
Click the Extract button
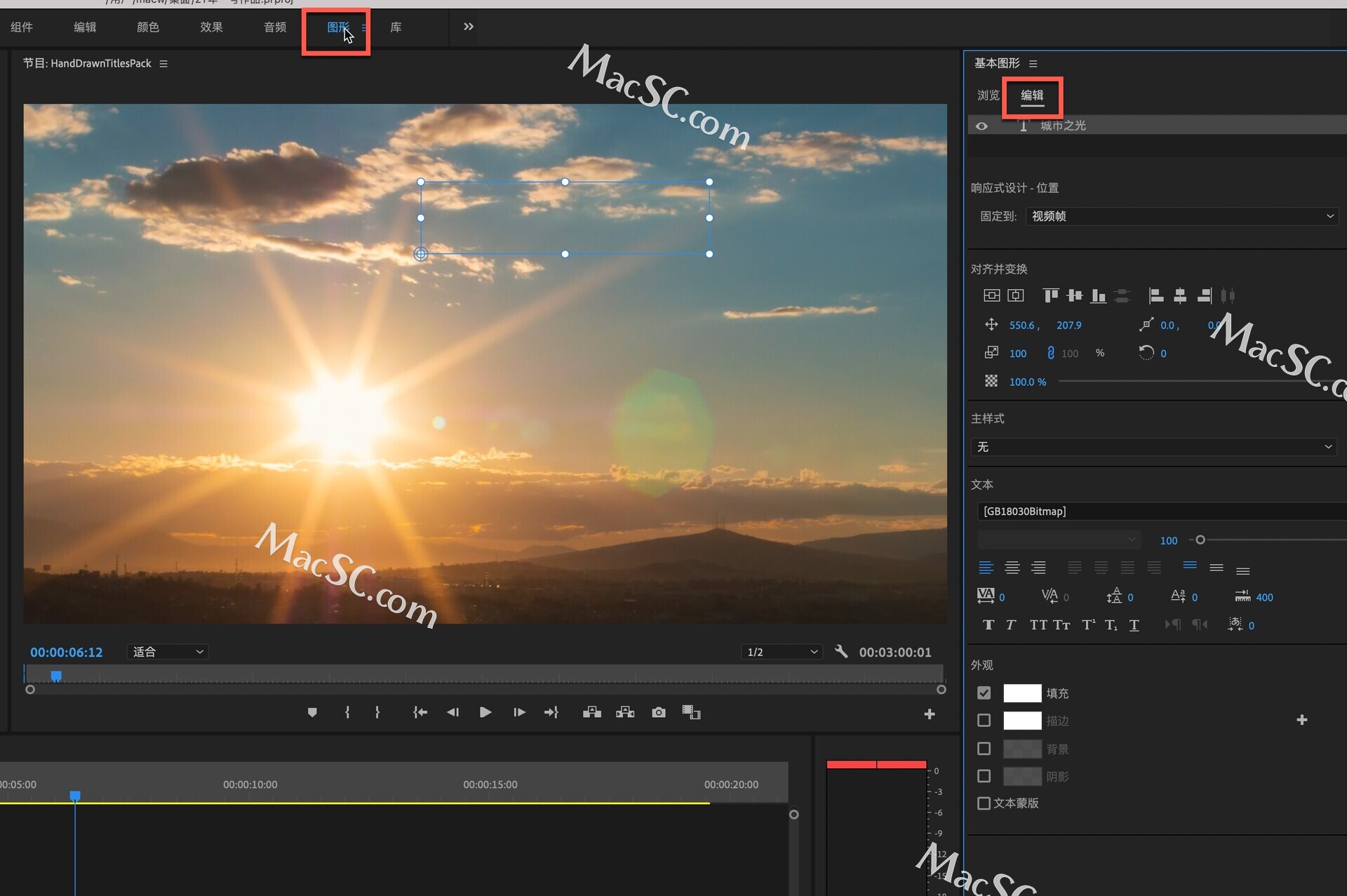point(625,712)
